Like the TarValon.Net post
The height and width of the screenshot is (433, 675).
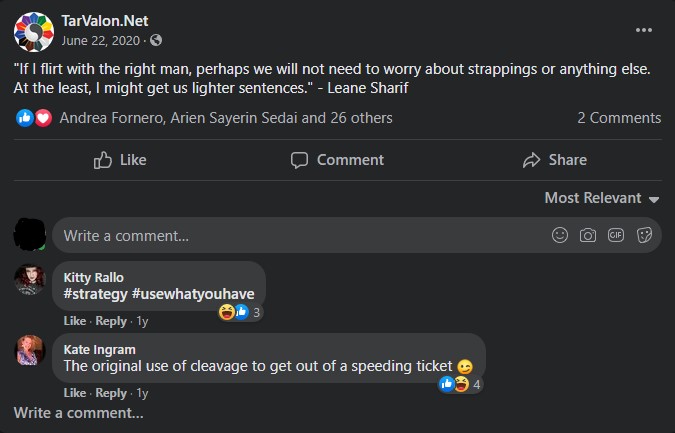tap(120, 160)
